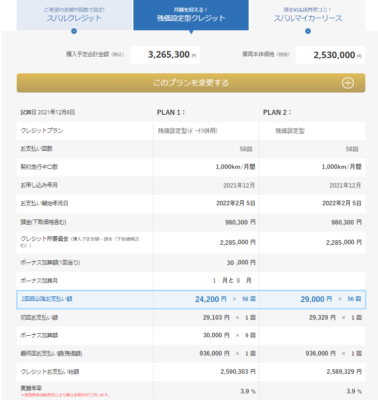This screenshot has height=400, width=378.
Task: Click the クレジットプラン row label
Action: 42,130
